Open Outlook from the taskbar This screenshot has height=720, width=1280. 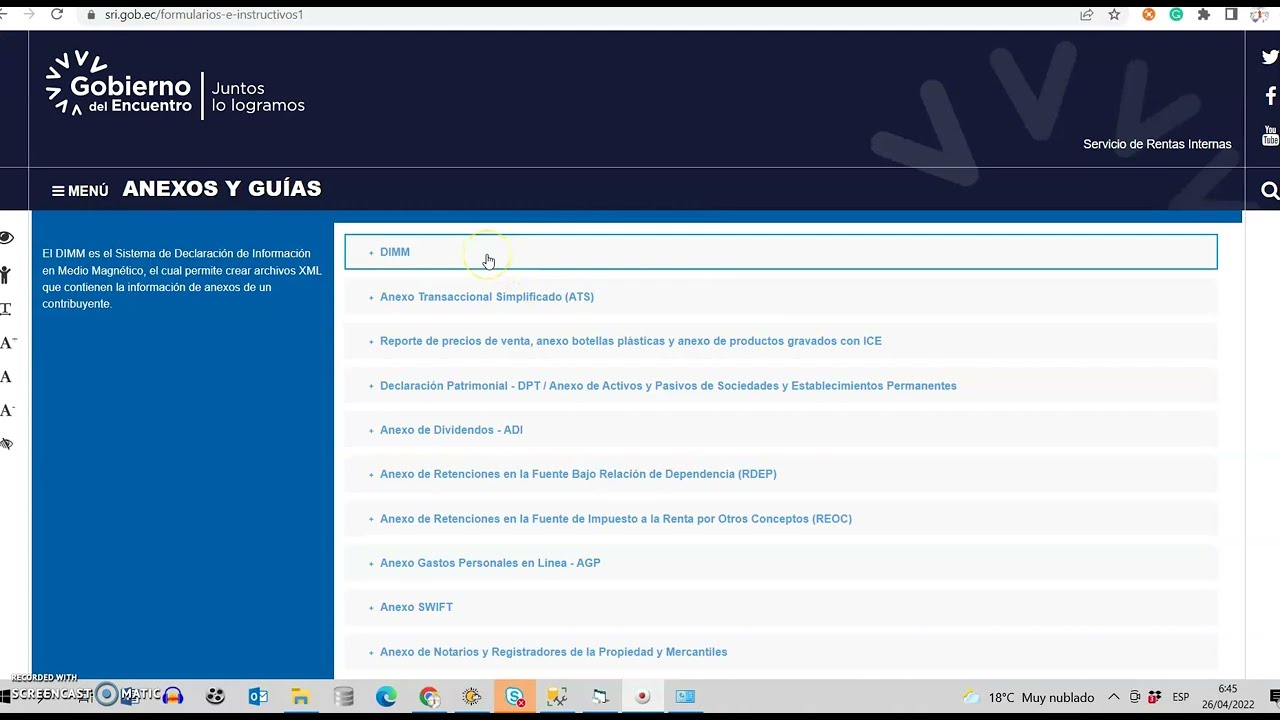pyautogui.click(x=258, y=697)
